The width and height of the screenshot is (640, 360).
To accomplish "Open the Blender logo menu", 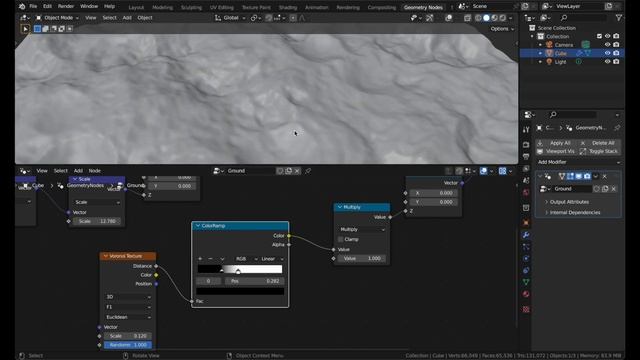I will tap(22, 6).
